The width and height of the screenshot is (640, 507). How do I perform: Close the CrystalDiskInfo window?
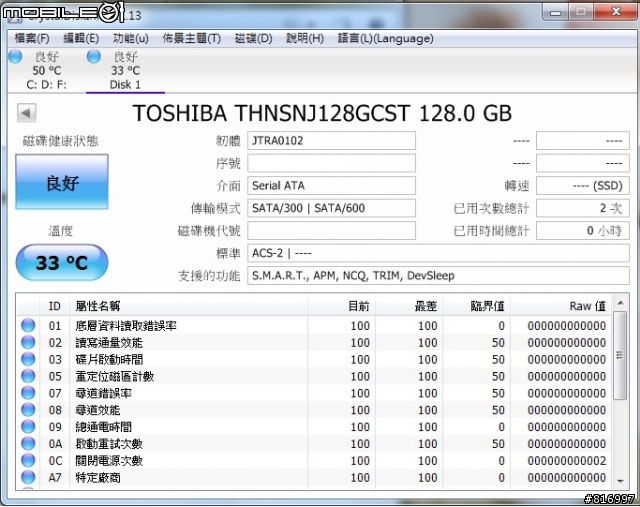pyautogui.click(x=616, y=12)
